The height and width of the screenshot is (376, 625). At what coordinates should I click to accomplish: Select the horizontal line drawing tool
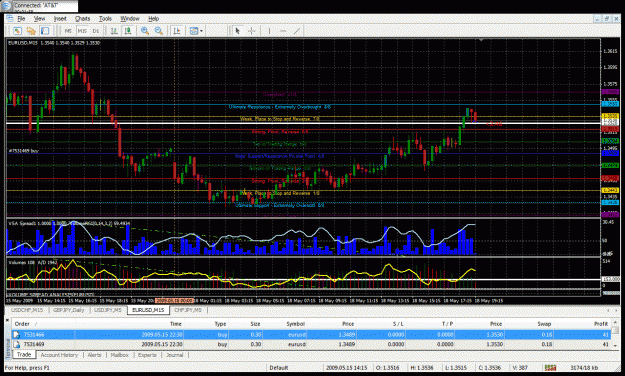coord(283,31)
